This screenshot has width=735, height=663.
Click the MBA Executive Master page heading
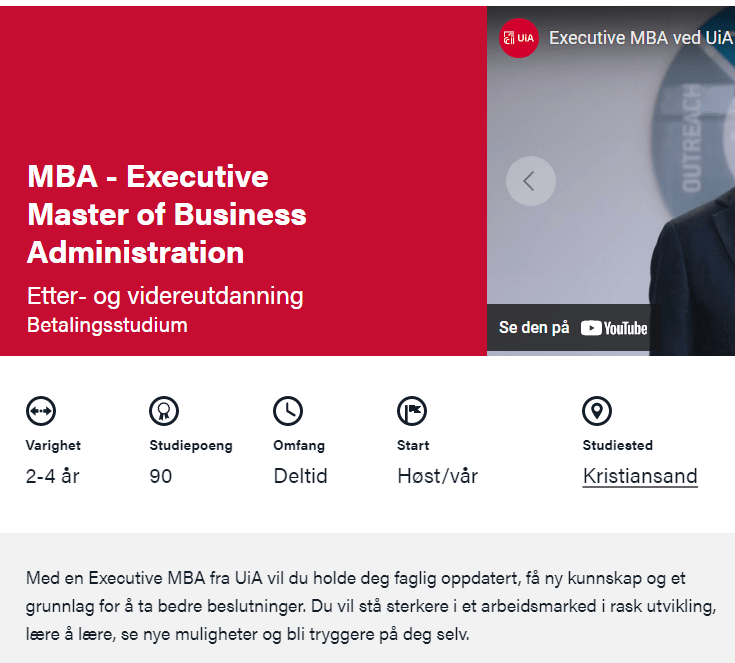[x=167, y=214]
